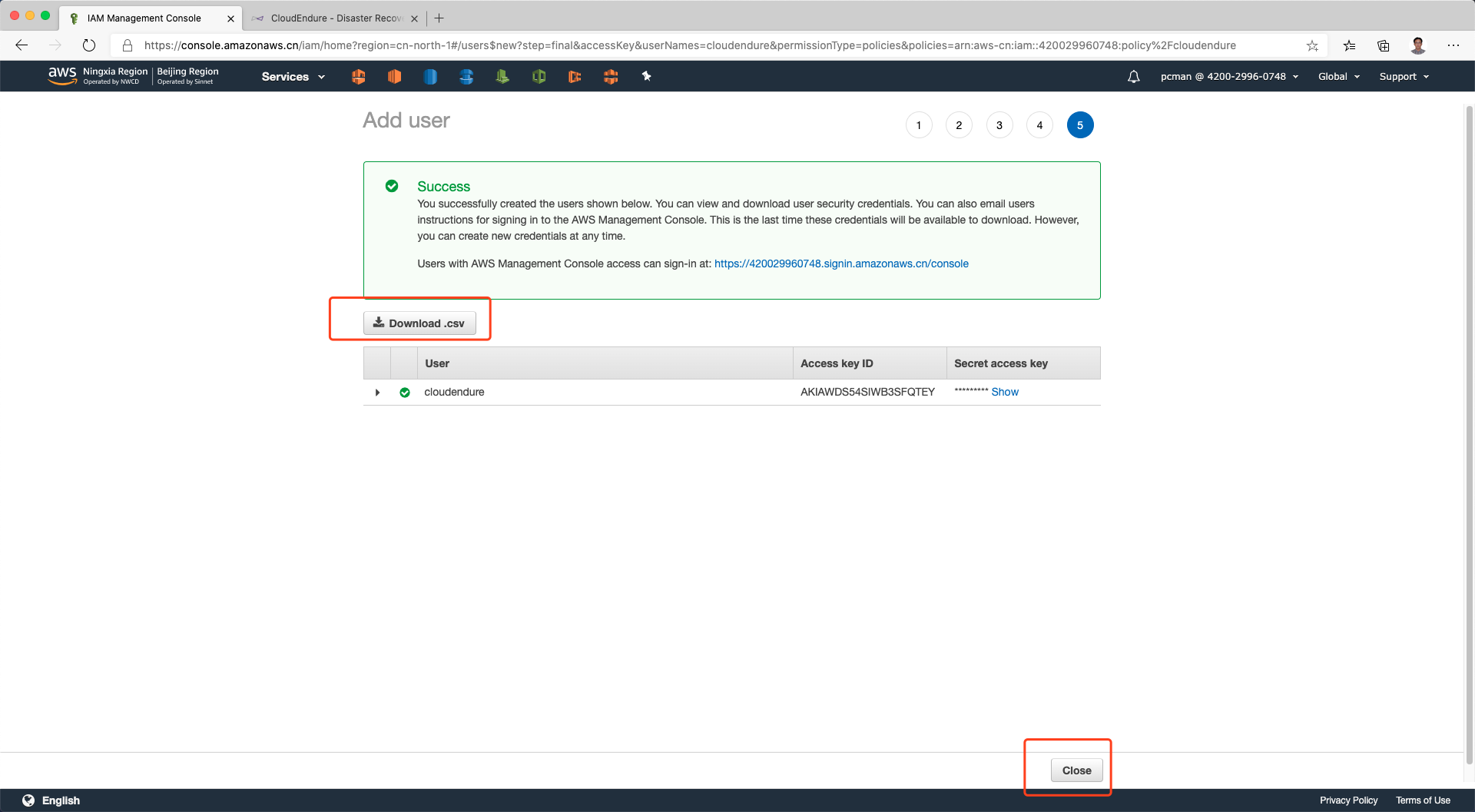Open the browser Collections icon

1383,45
